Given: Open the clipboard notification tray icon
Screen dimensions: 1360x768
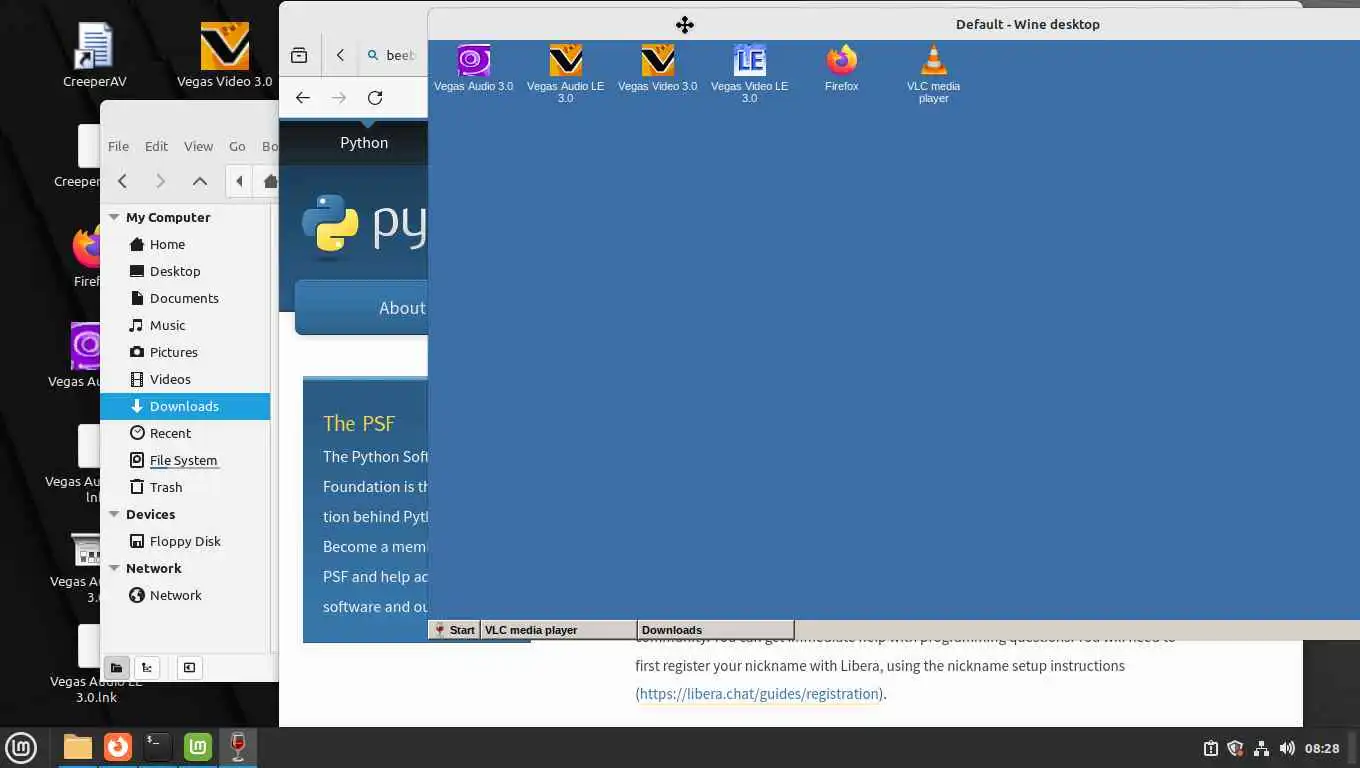Looking at the screenshot, I should click(x=1210, y=748).
